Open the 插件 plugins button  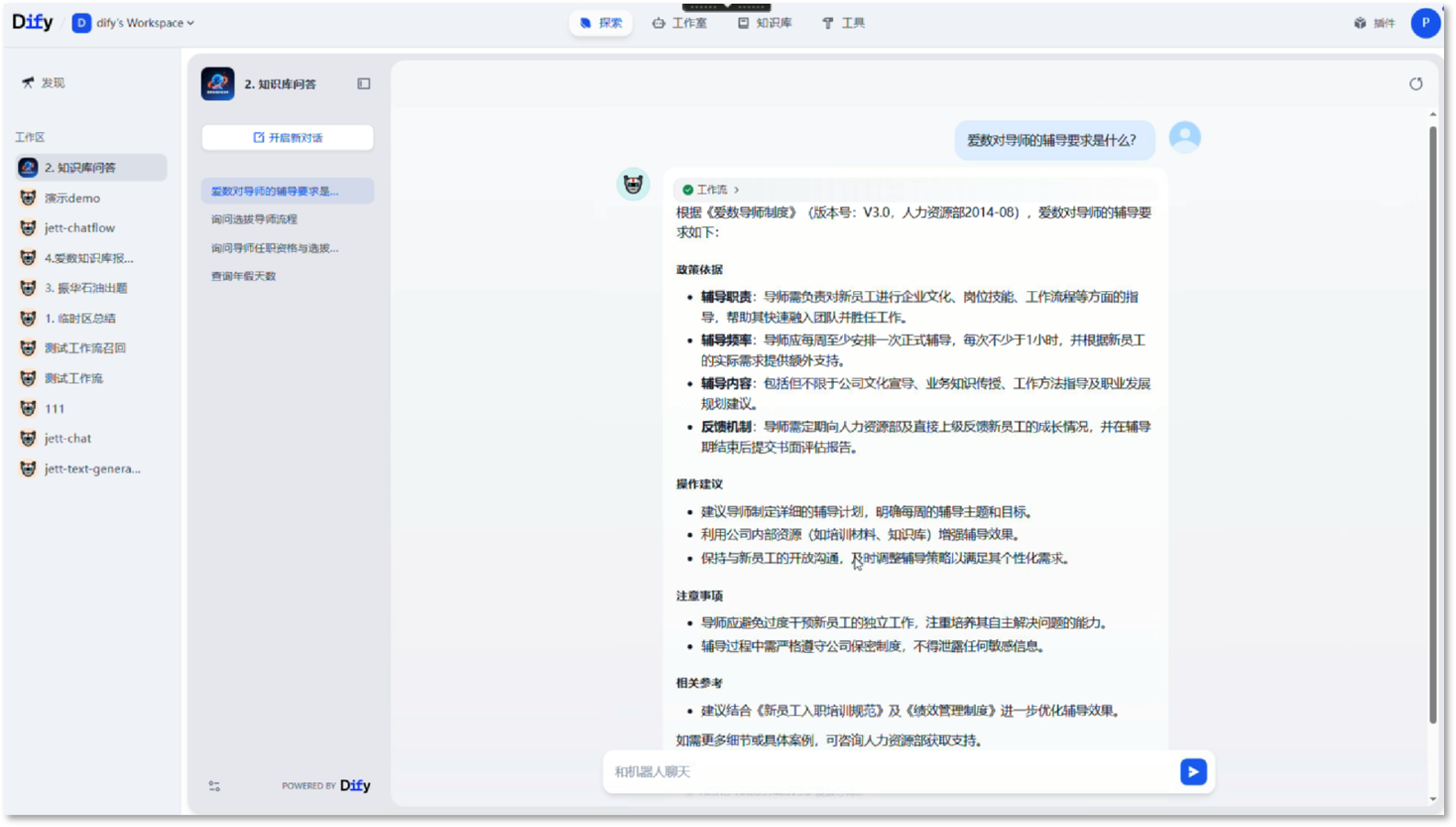(x=1374, y=23)
